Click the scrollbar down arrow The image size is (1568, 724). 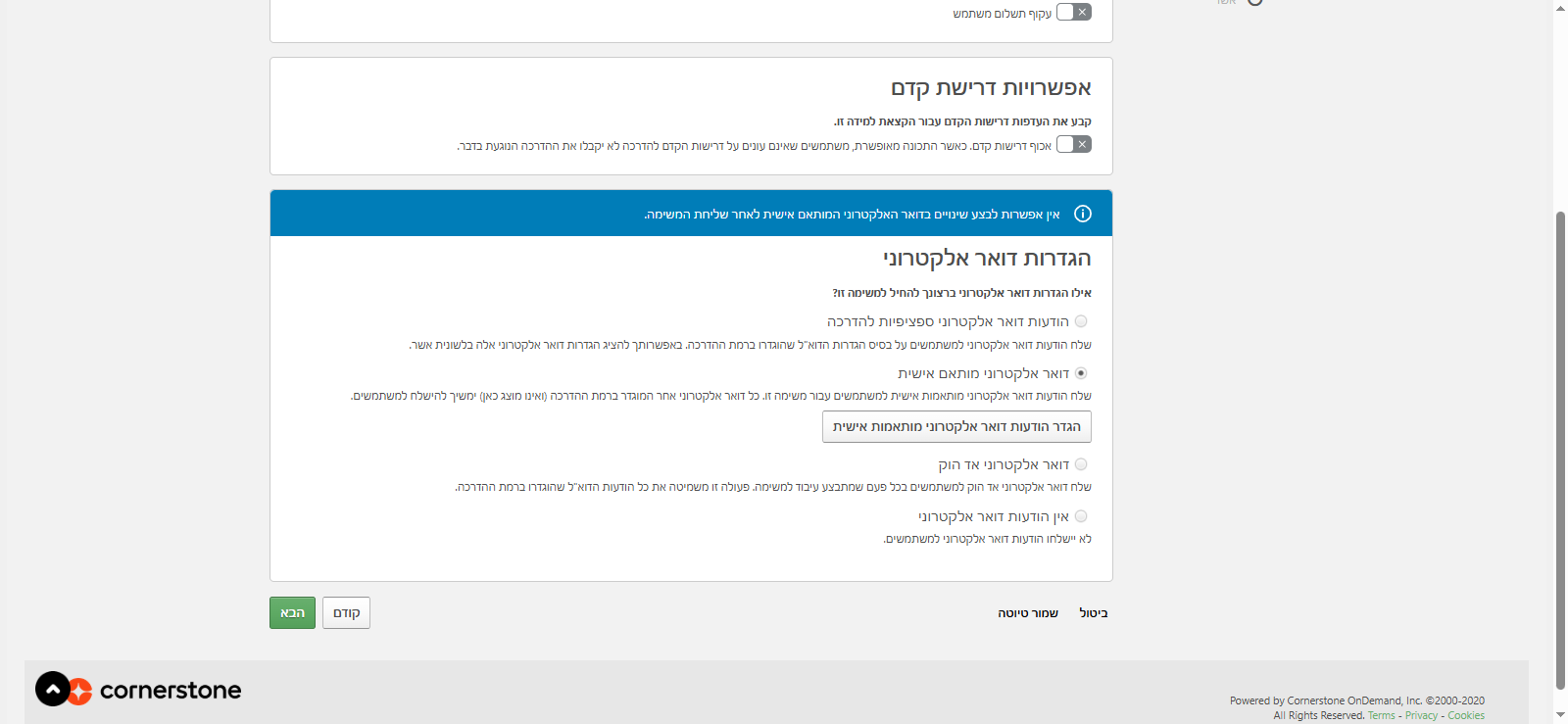1560,716
